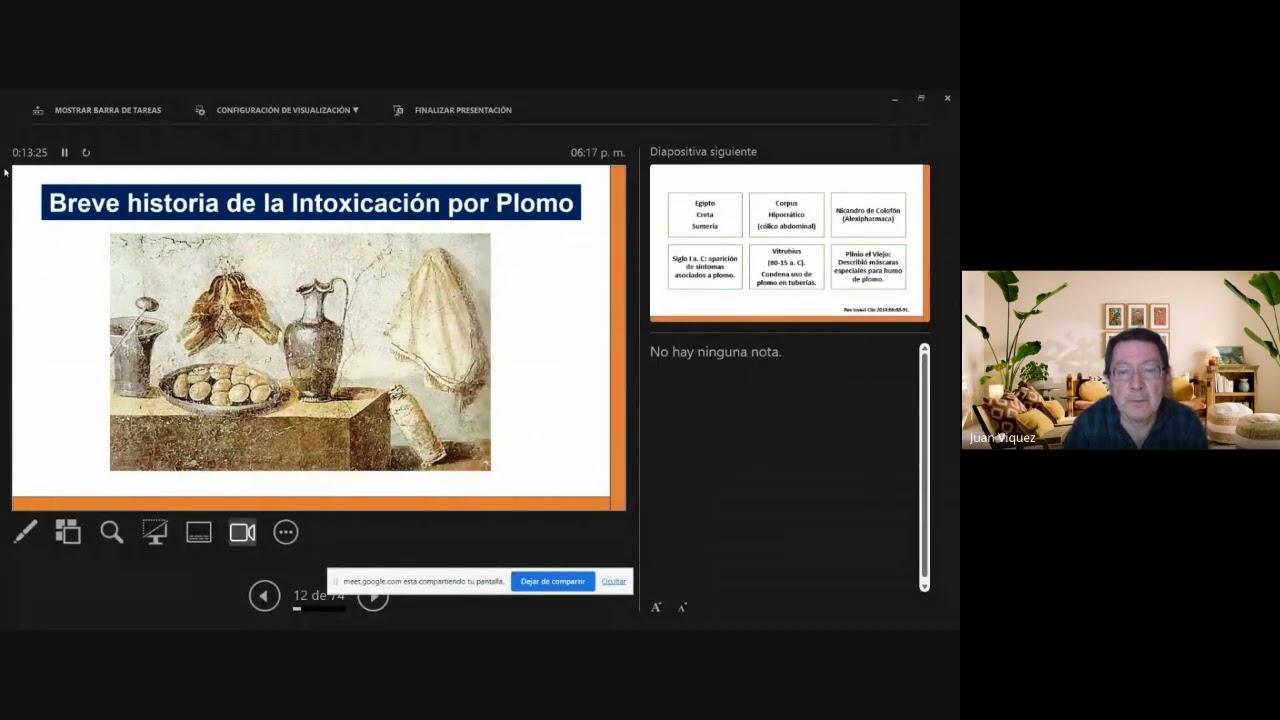
Task: Click Juan Viquez video tile
Action: (x=1121, y=360)
